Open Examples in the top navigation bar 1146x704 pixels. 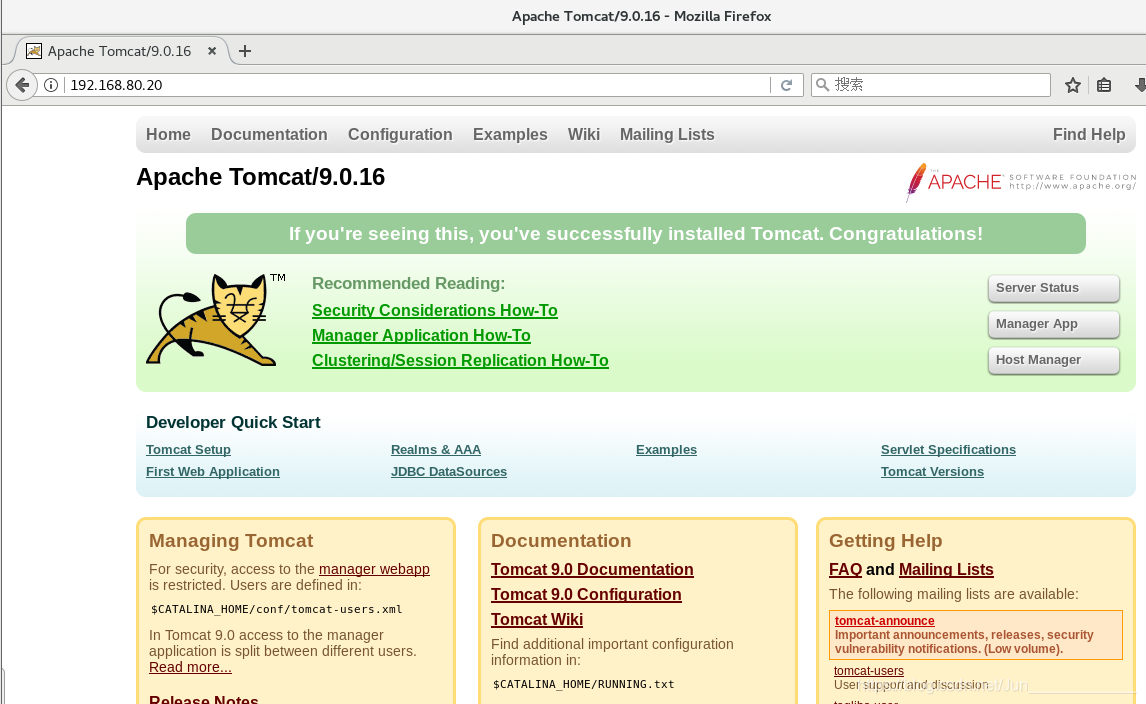coord(510,135)
